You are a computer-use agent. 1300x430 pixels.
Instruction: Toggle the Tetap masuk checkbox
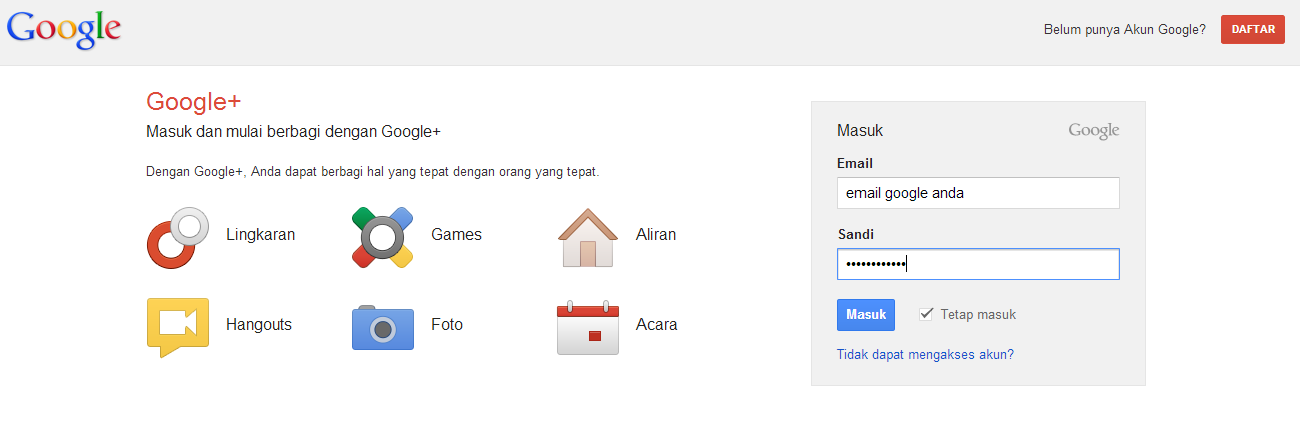pyautogui.click(x=926, y=314)
